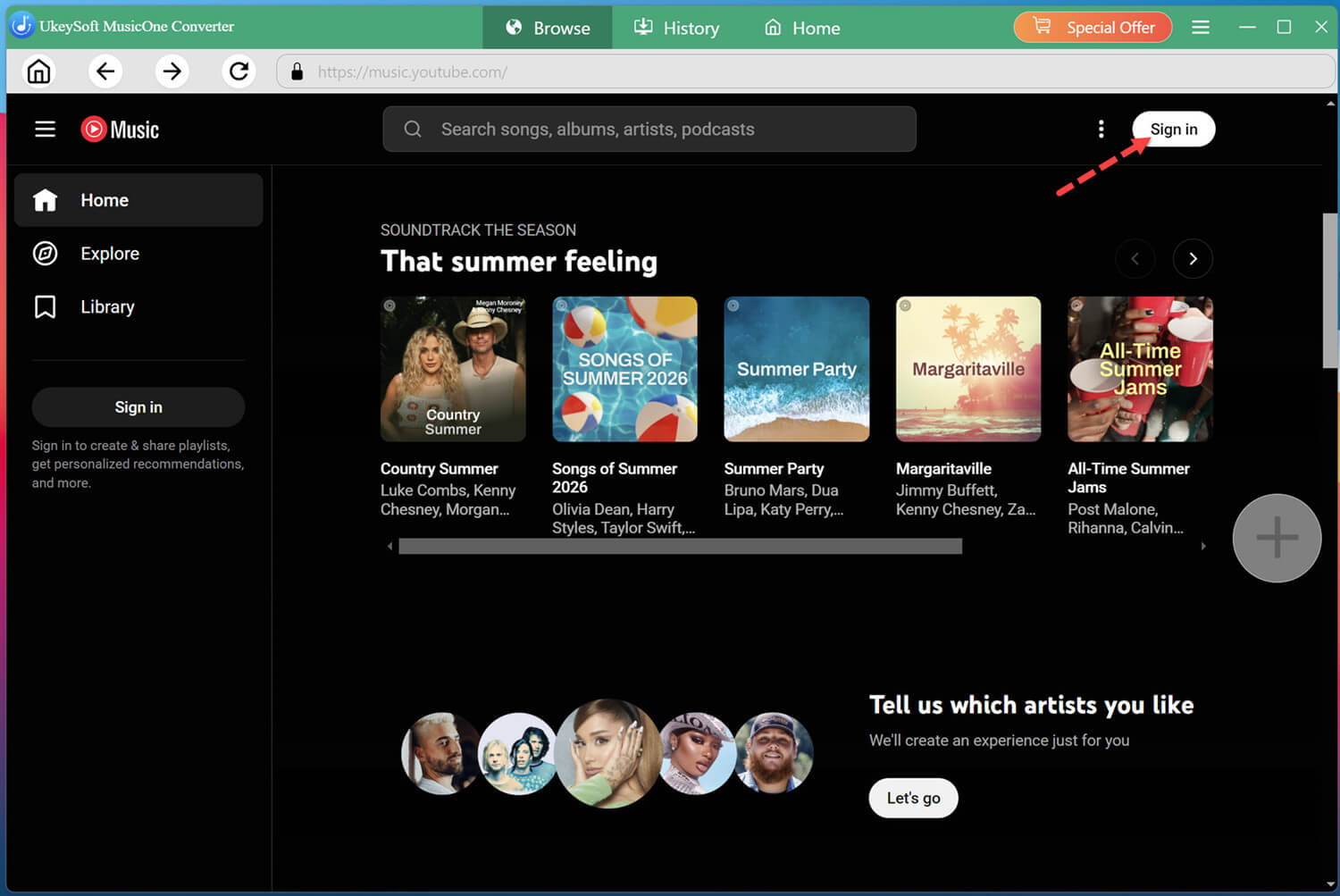Click the previous carousel left chevron
The width and height of the screenshot is (1340, 896).
pos(1135,259)
